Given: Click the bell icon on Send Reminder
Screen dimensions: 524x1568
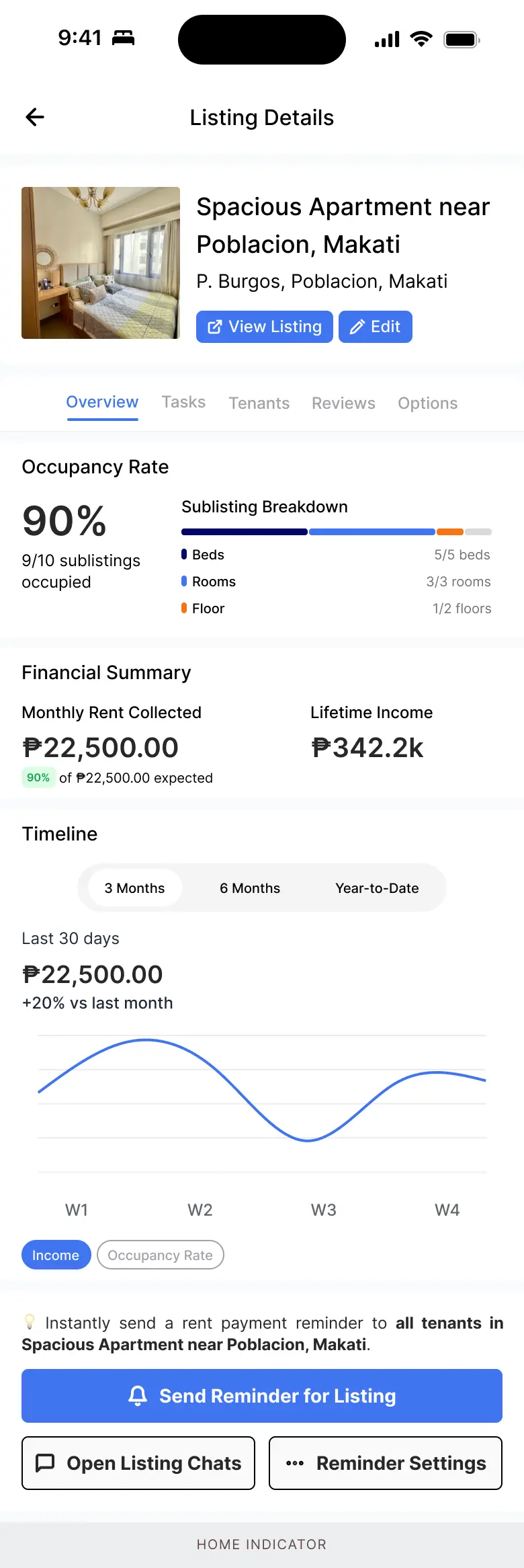Looking at the screenshot, I should point(138,1396).
